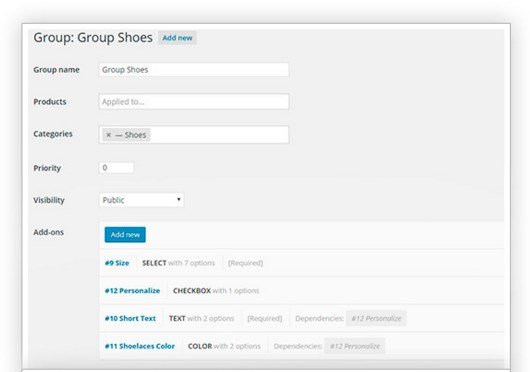Focus the Products 'Applied to...' field
Screen dimensions: 530x372
tap(194, 101)
